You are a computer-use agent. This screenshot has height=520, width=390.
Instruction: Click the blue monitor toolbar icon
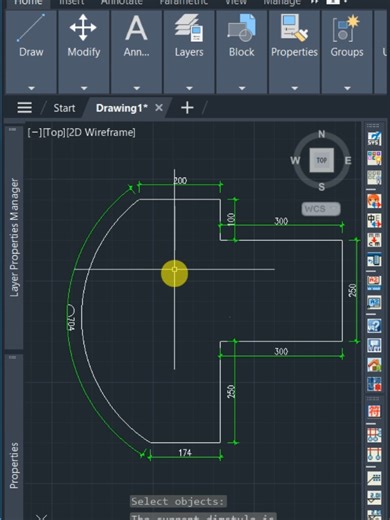point(374,302)
